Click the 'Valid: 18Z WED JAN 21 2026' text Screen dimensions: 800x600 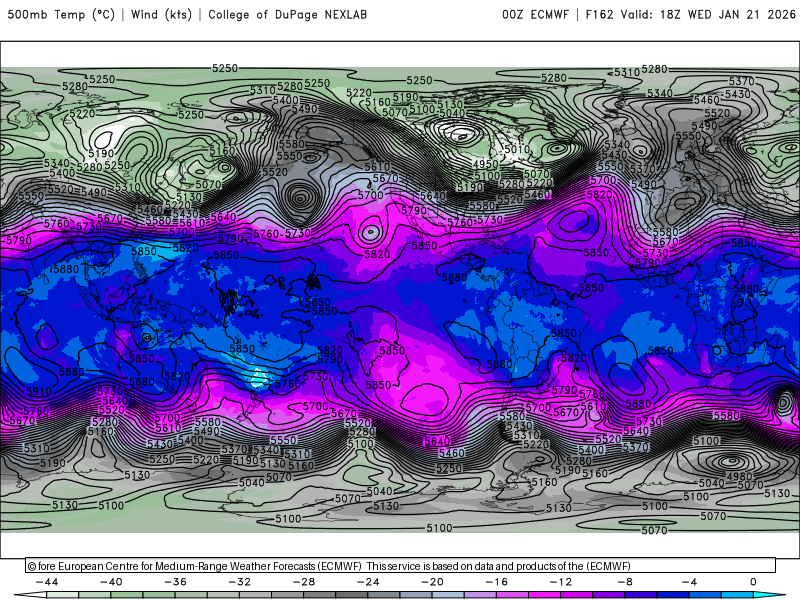[x=708, y=15]
